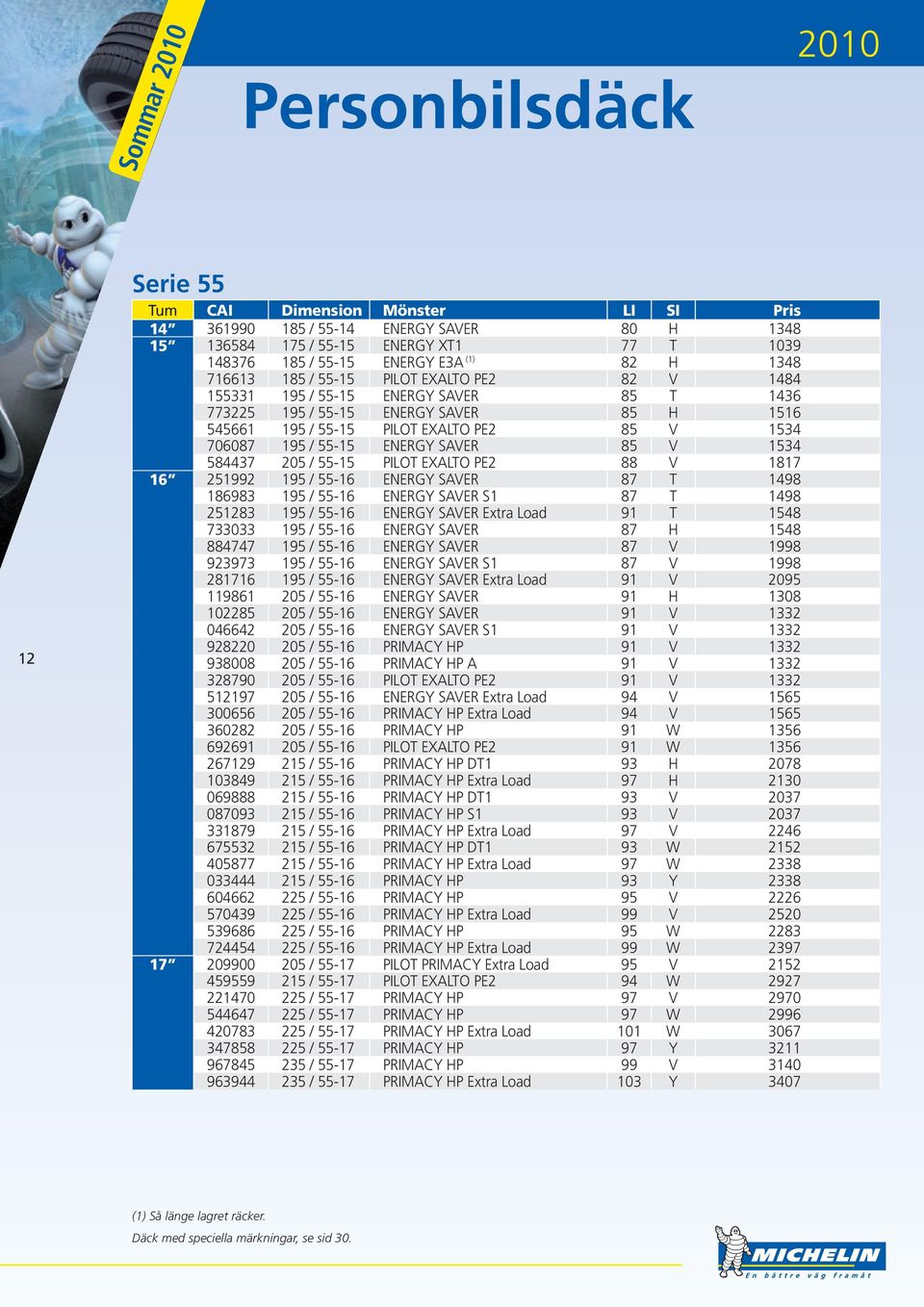This screenshot has width=924, height=1307.
Task: Click the 'Mönster' column header
Action: [x=414, y=310]
